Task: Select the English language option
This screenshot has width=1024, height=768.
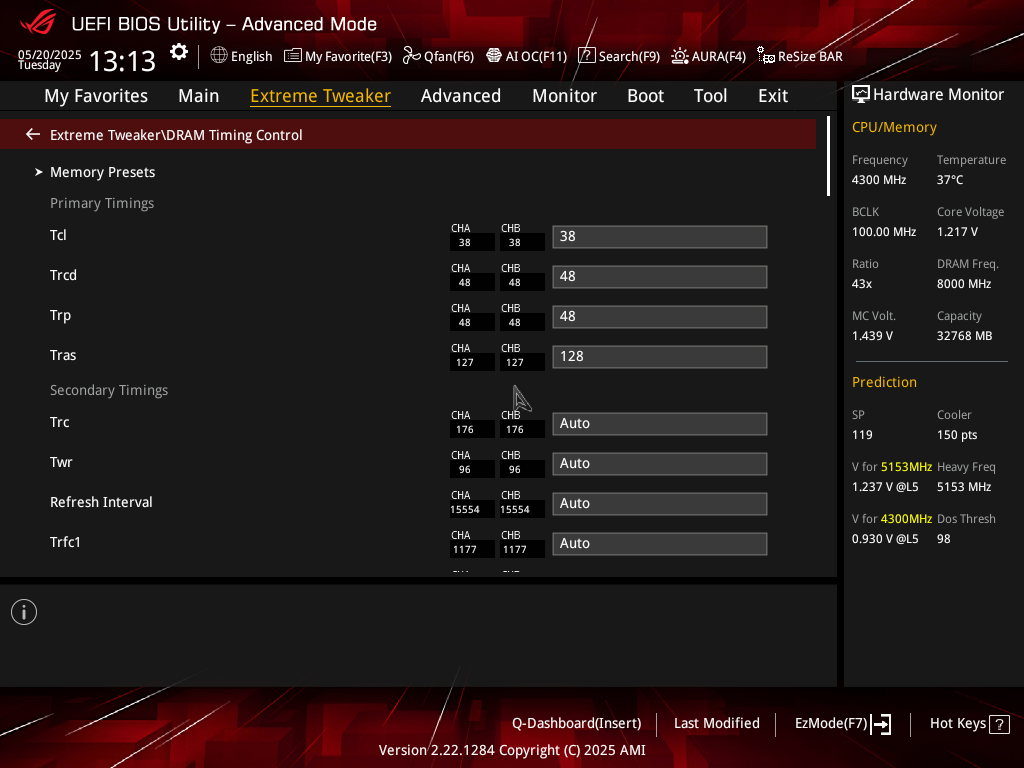Action: pos(251,56)
